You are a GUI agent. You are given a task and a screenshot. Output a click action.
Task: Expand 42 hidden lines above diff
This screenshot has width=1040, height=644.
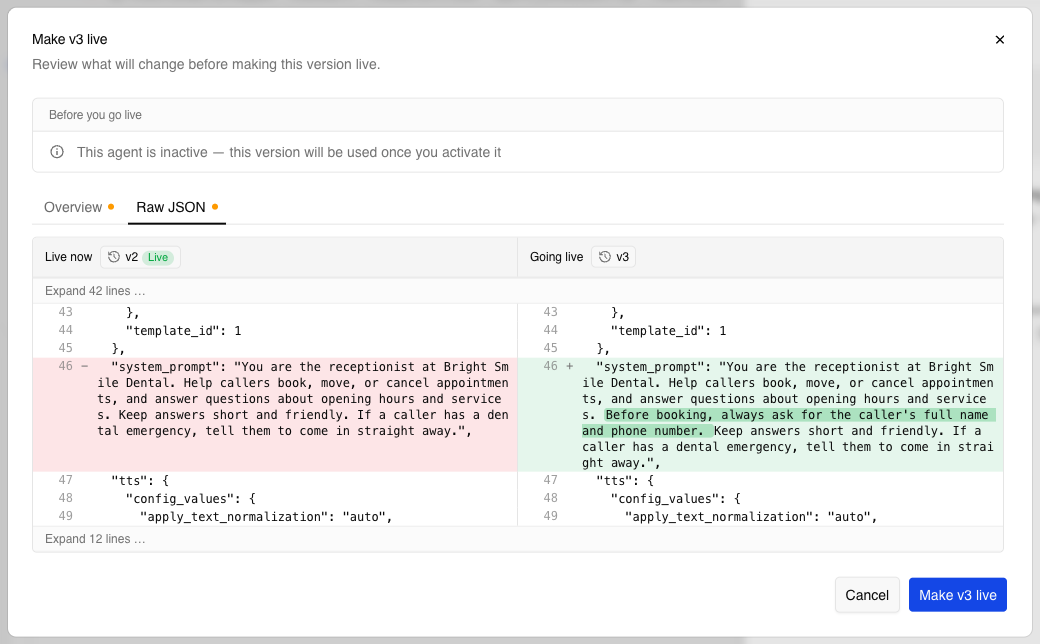click(x=95, y=290)
